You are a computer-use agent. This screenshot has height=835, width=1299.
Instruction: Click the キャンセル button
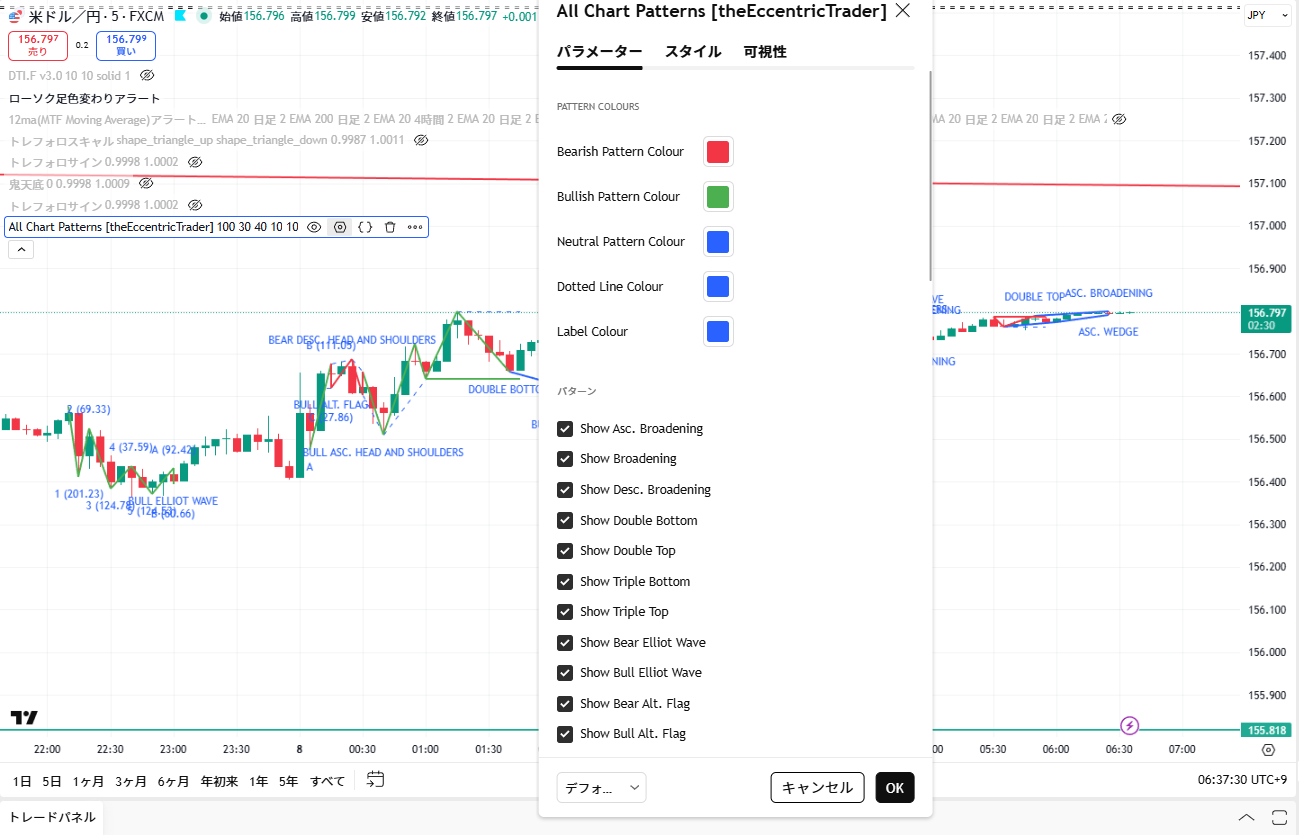(x=817, y=788)
